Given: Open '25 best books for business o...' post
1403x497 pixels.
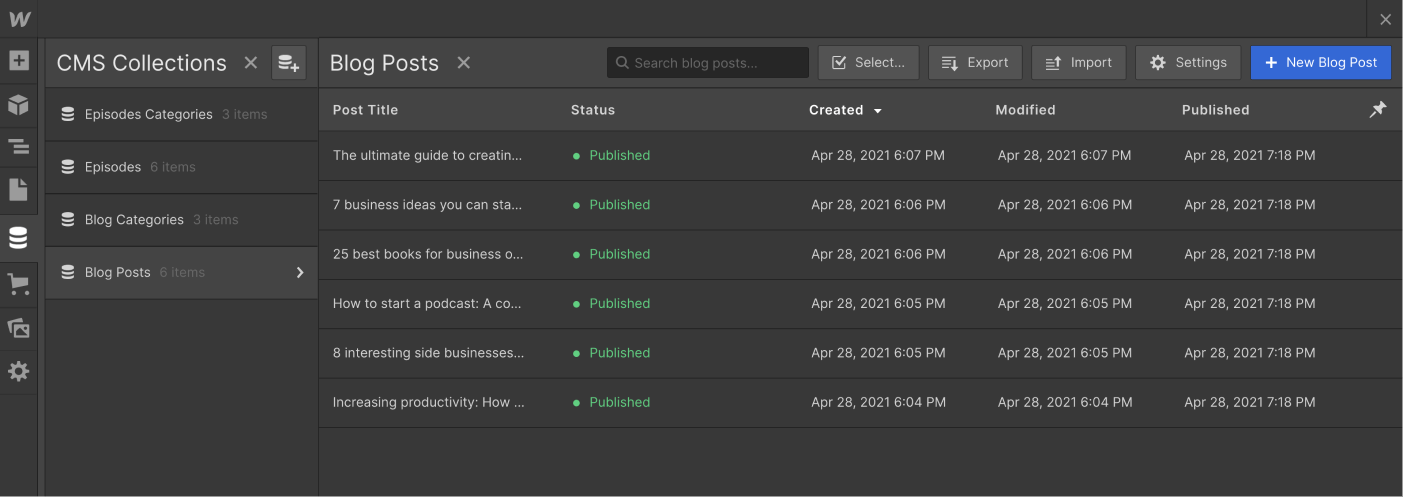Looking at the screenshot, I should pyautogui.click(x=428, y=254).
